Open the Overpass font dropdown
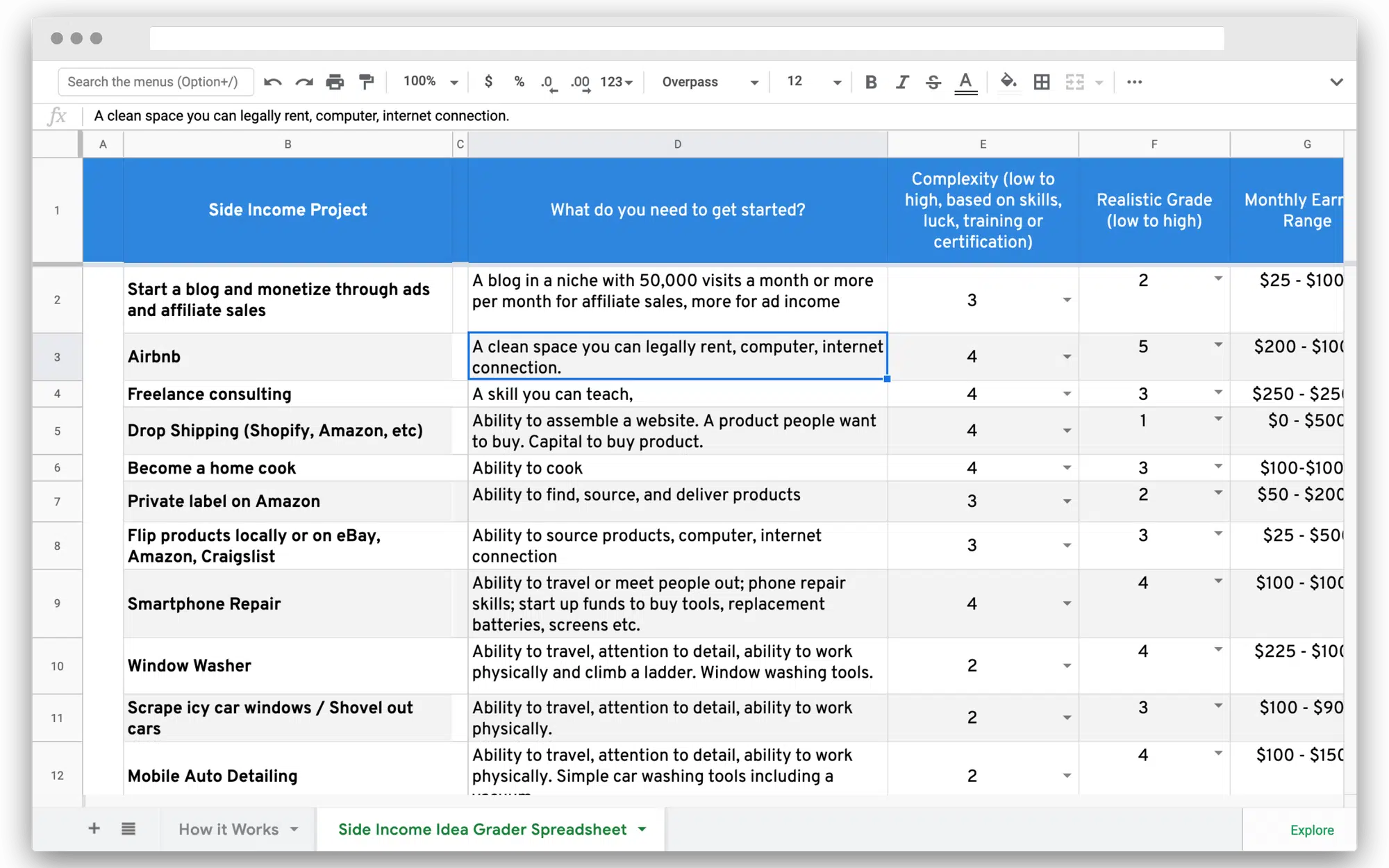Viewport: 1389px width, 868px height. point(710,82)
